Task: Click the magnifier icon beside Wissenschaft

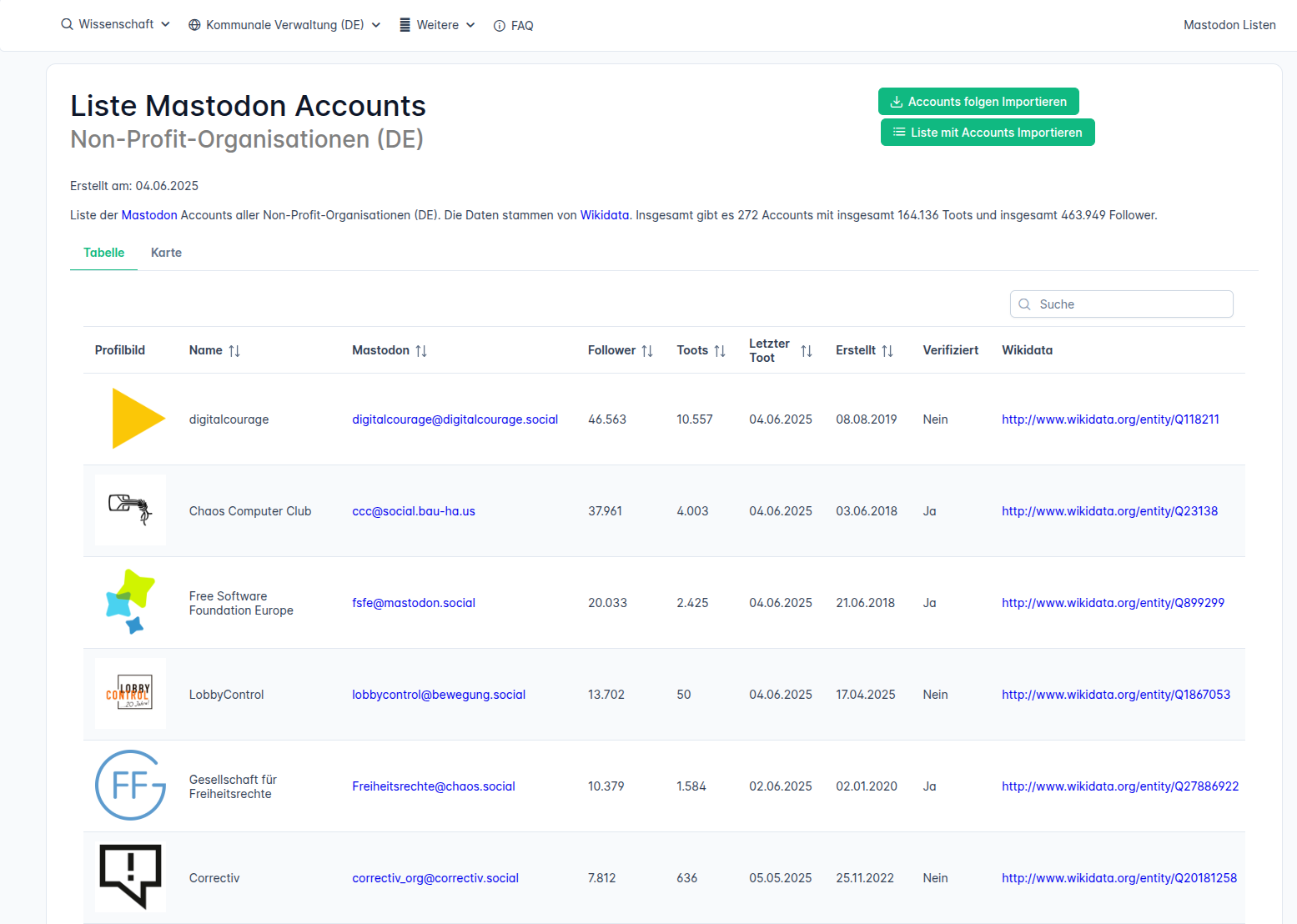Action: (67, 25)
